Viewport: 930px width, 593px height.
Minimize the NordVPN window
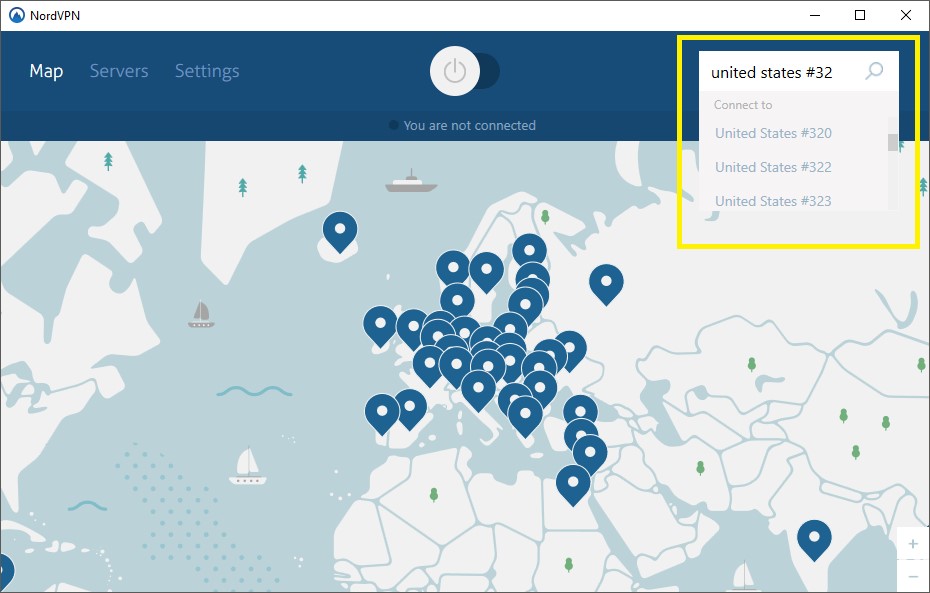coord(815,15)
